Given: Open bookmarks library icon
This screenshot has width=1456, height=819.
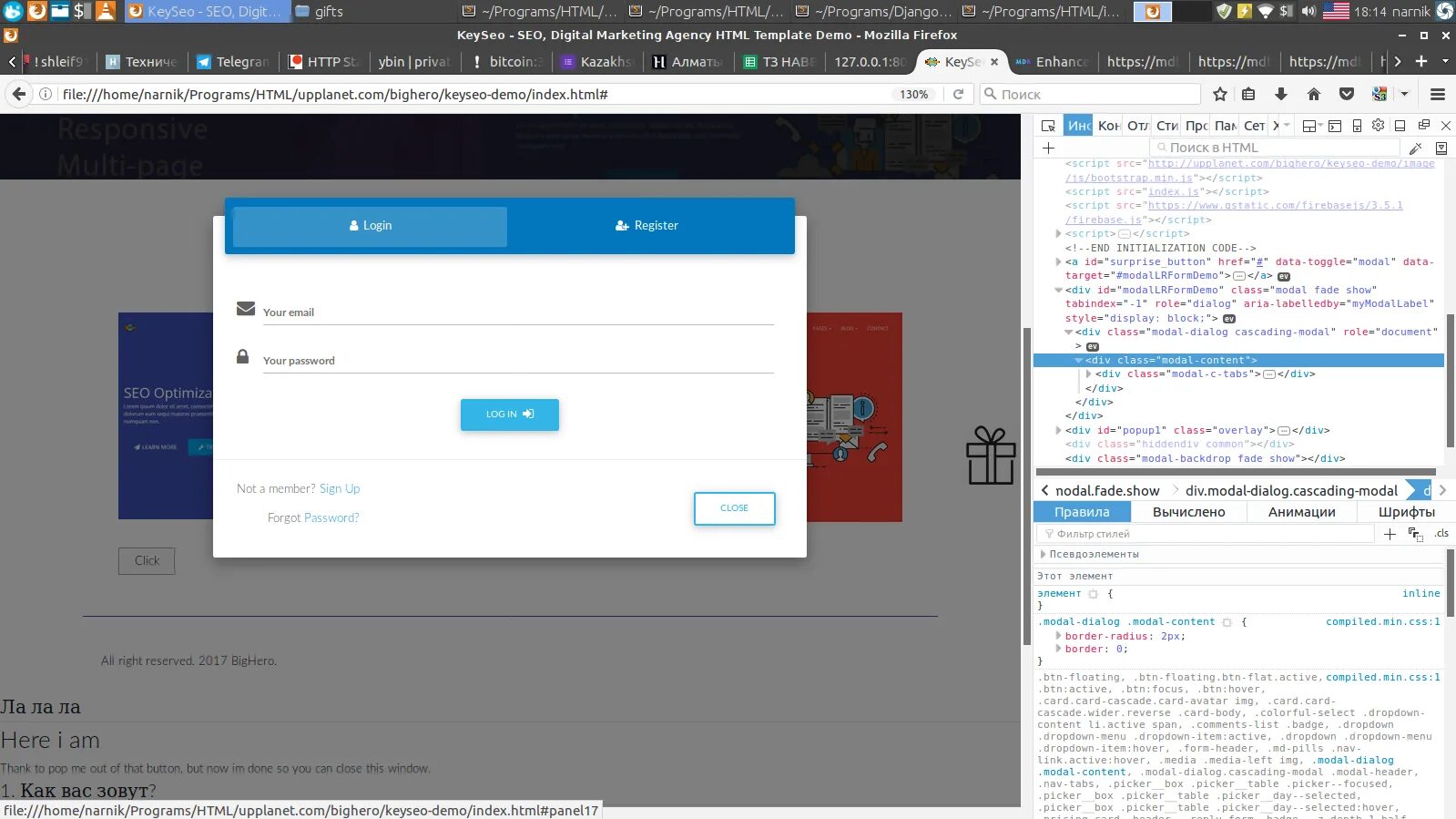Looking at the screenshot, I should [x=1248, y=94].
